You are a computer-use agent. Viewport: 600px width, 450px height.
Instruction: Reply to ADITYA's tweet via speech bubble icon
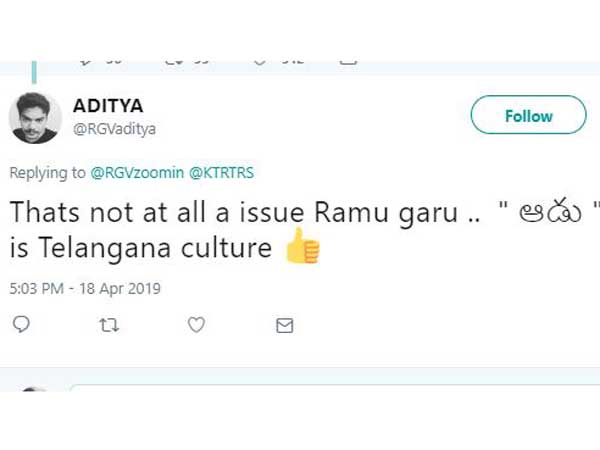21,324
